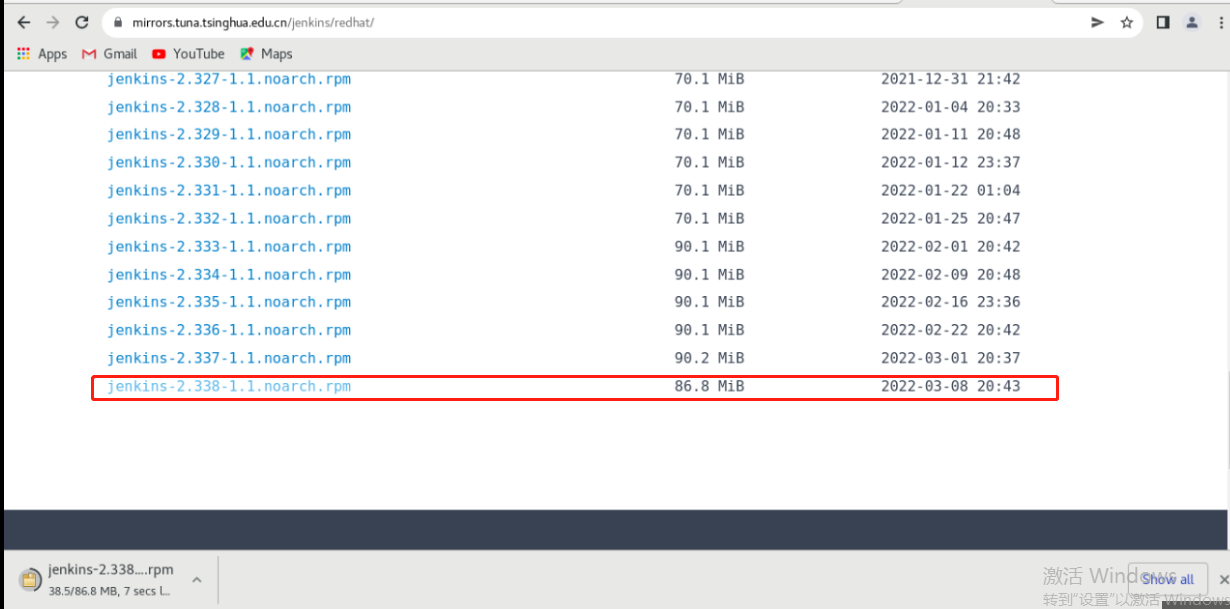The image size is (1230, 609).
Task: Open the Gmail bookmark
Action: pyautogui.click(x=110, y=54)
